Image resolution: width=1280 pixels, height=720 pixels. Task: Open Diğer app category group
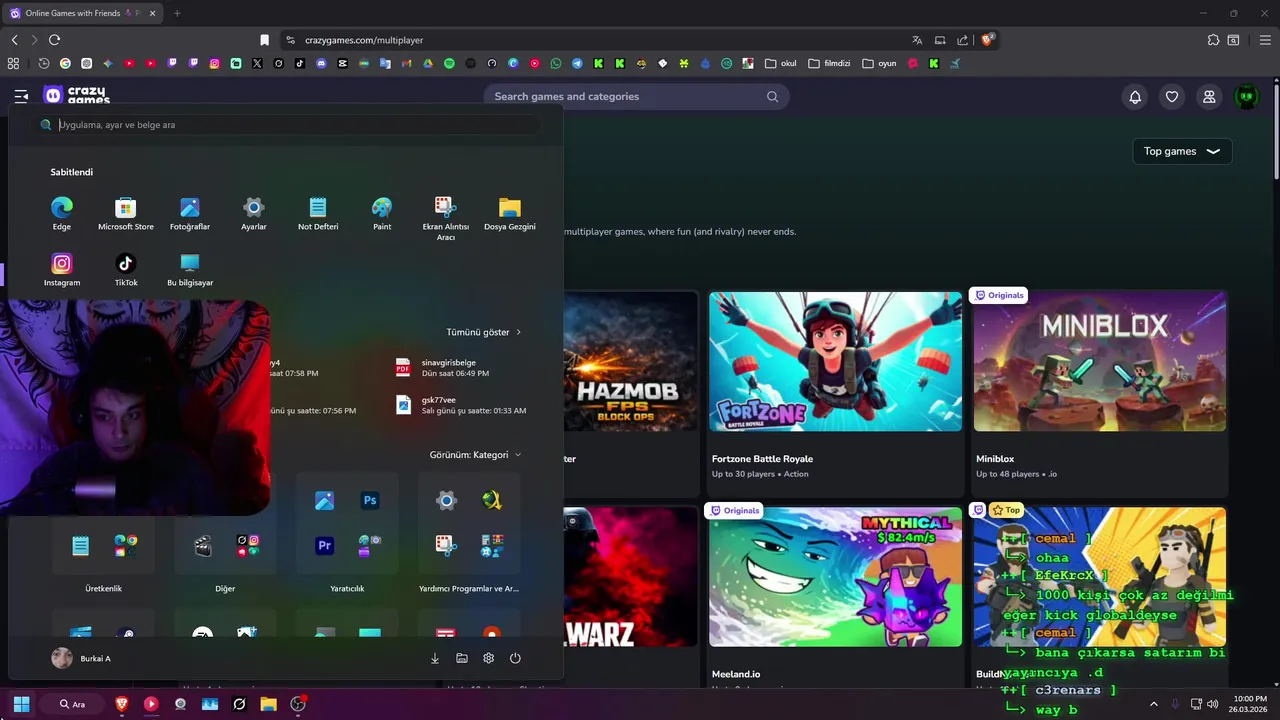pyautogui.click(x=225, y=545)
